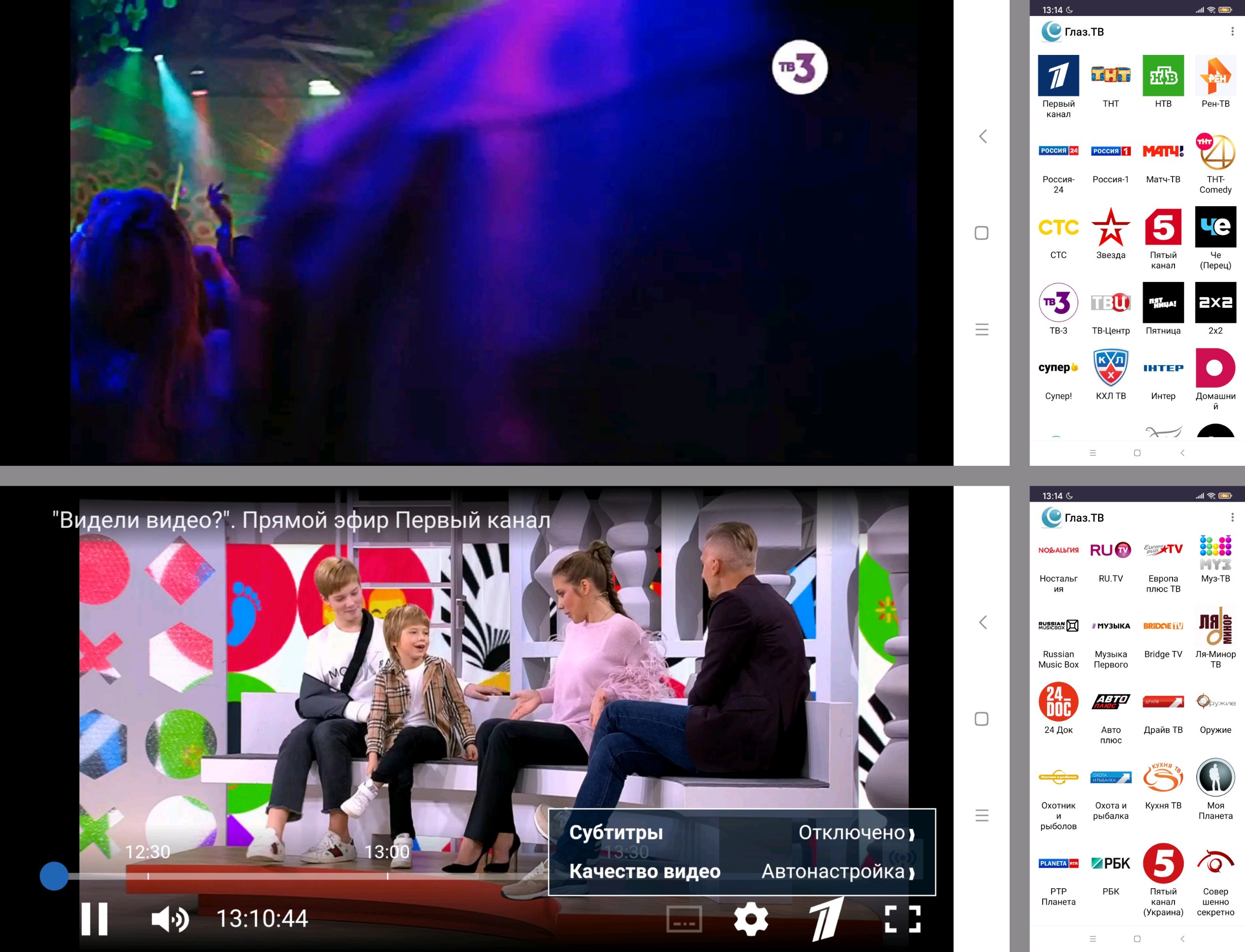Open the ТВ-3 channel tile in list

pos(1058,309)
